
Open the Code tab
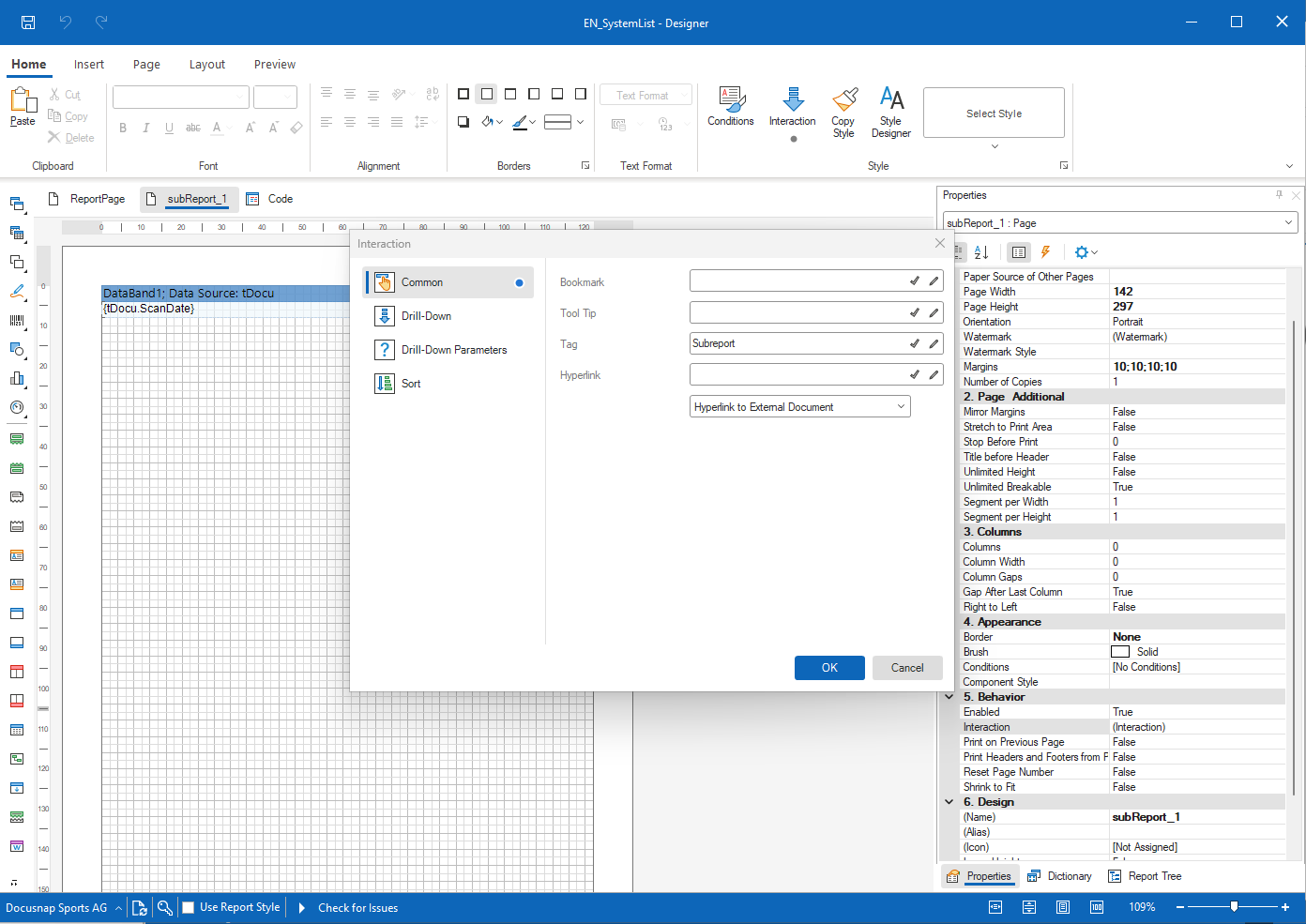pos(270,199)
